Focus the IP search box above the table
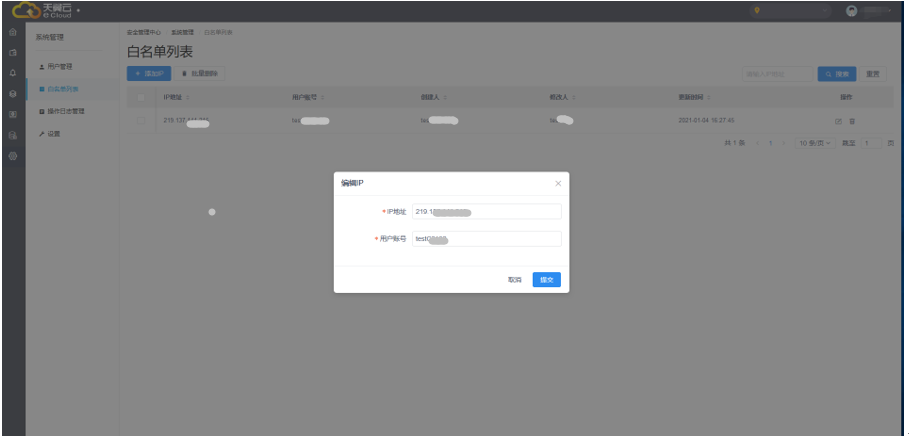 778,74
